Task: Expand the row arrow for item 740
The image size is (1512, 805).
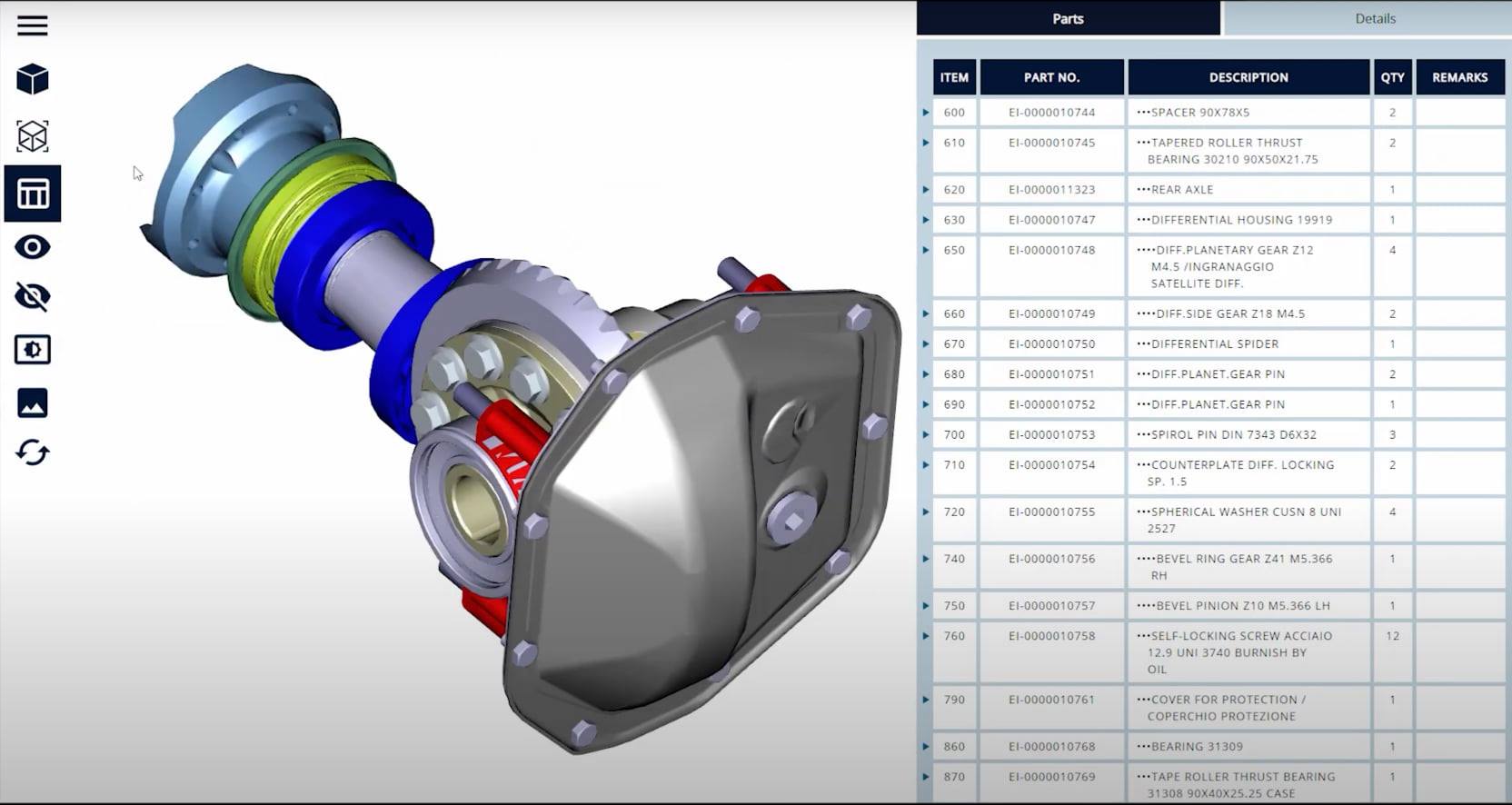Action: [926, 559]
